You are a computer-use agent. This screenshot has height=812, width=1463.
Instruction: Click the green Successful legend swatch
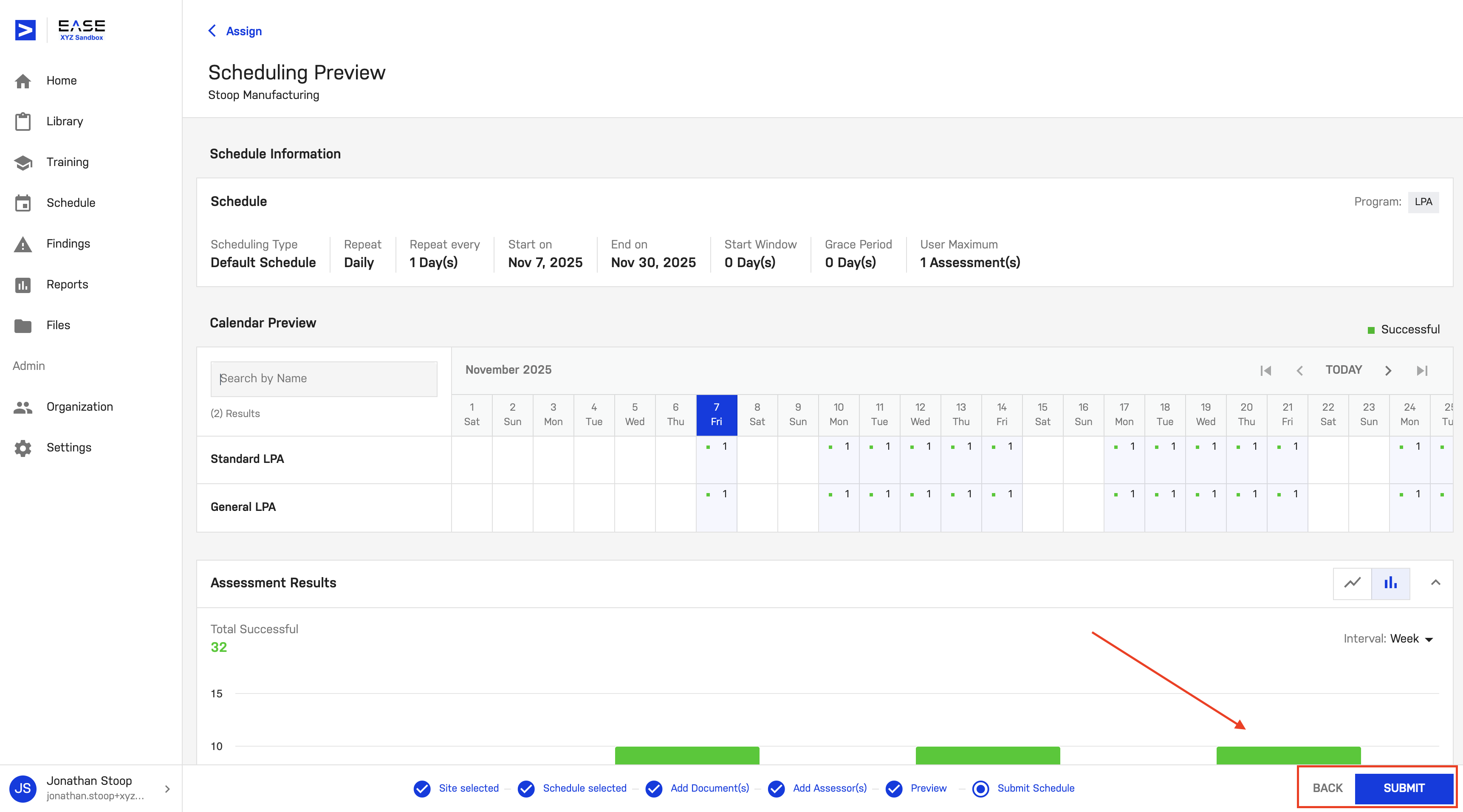coord(1372,329)
